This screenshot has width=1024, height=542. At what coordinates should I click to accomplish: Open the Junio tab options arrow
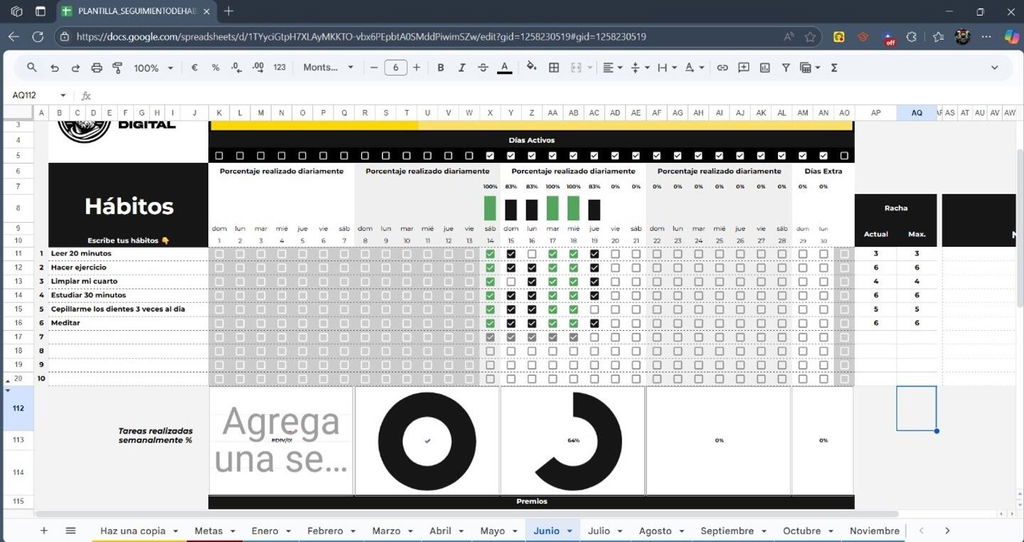[569, 531]
